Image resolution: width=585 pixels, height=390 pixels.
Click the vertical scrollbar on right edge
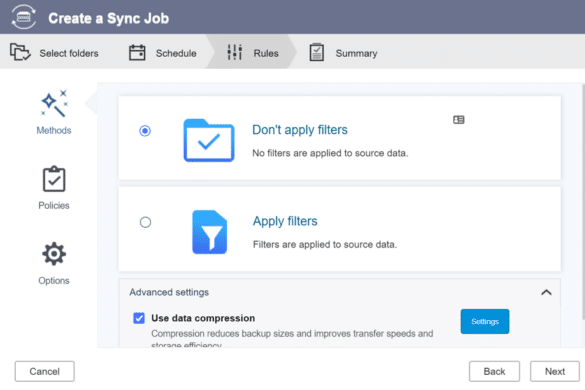pyautogui.click(x=583, y=202)
